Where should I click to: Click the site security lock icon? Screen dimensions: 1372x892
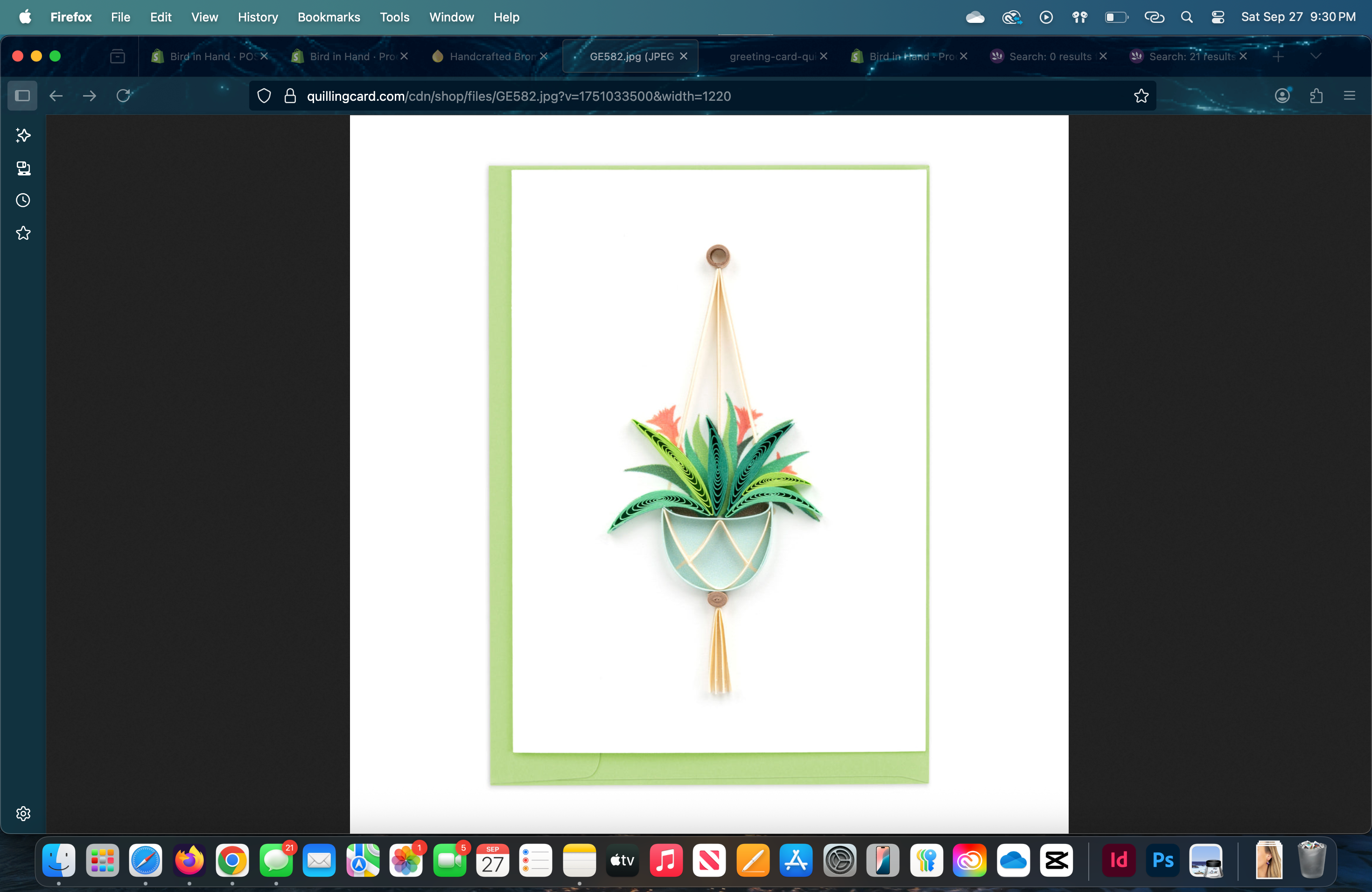290,96
